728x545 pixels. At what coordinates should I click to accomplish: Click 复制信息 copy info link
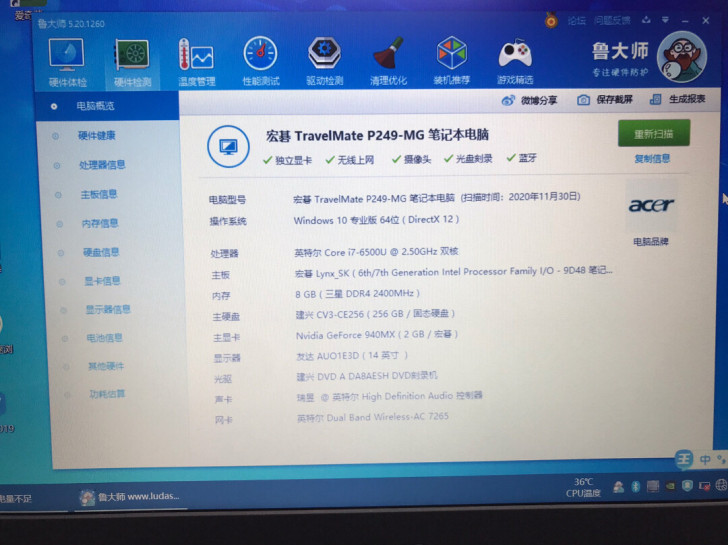(652, 159)
